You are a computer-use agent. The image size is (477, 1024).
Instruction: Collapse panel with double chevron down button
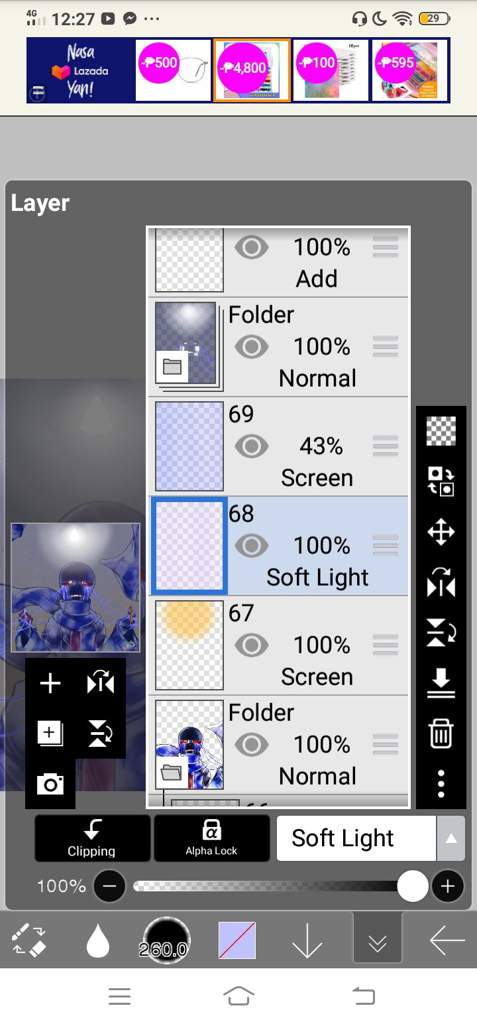pos(377,940)
